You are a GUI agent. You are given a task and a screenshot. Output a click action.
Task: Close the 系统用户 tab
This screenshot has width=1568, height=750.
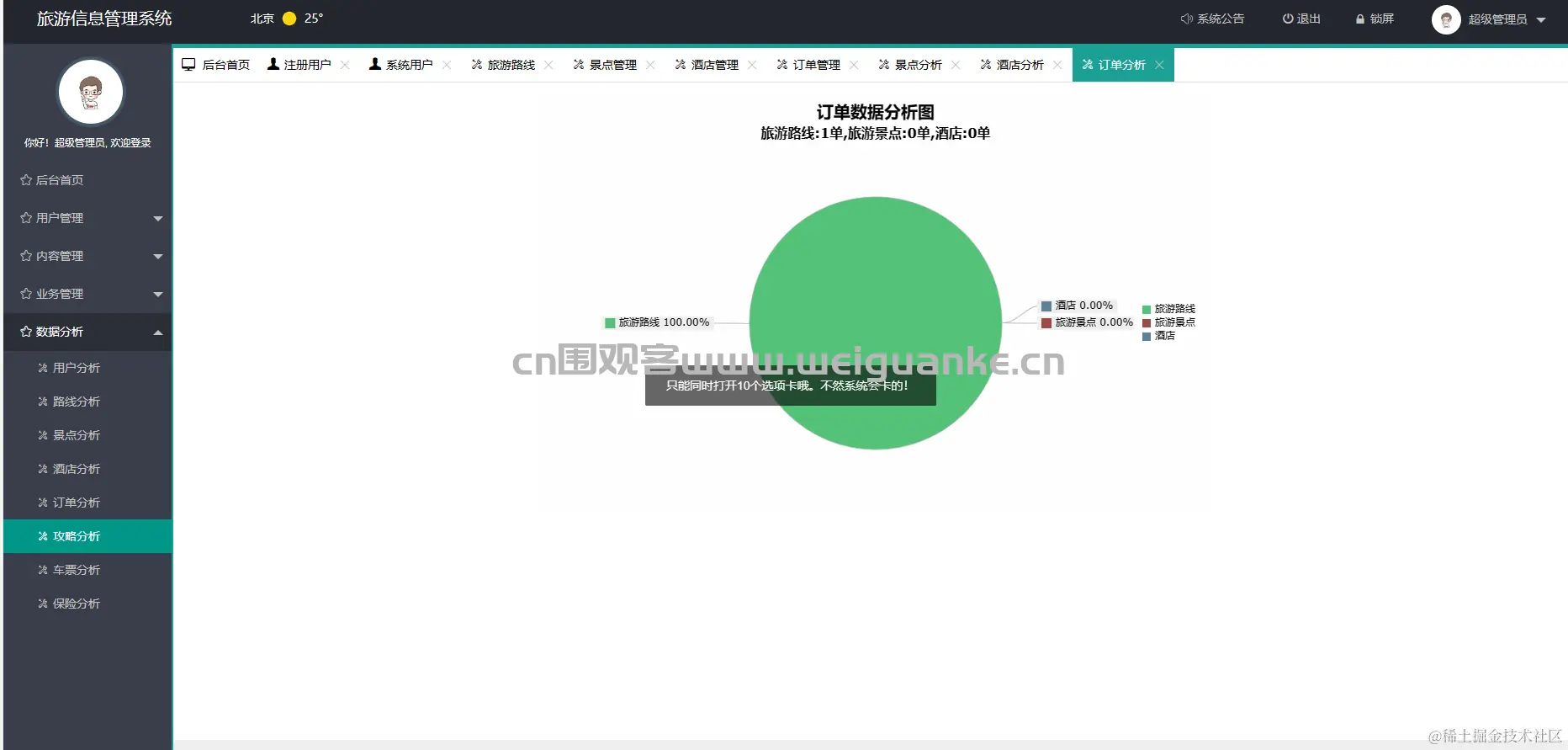pyautogui.click(x=447, y=65)
